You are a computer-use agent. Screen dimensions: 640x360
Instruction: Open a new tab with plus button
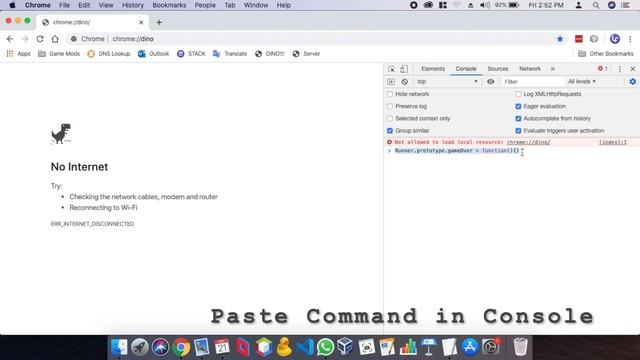[x=159, y=22]
